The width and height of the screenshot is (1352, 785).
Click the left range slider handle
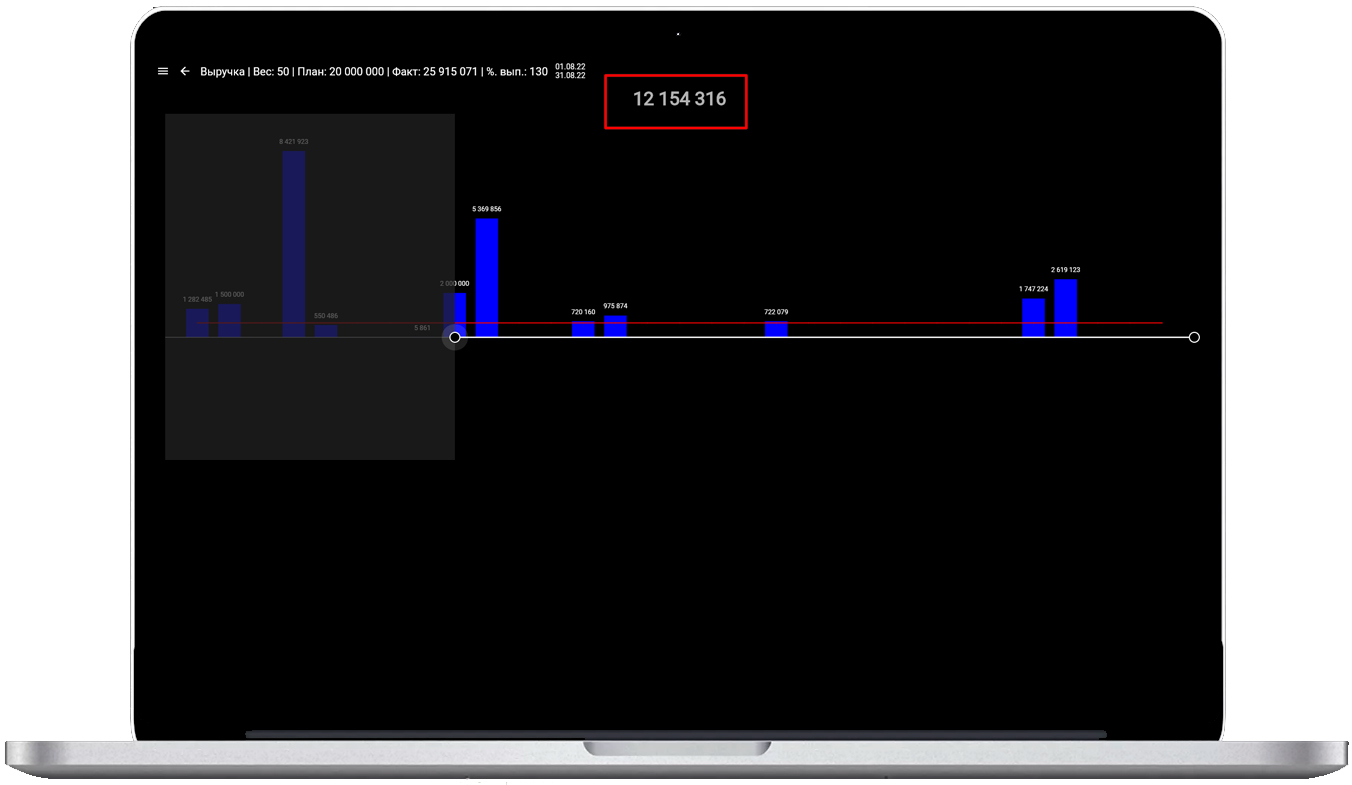[x=455, y=337]
